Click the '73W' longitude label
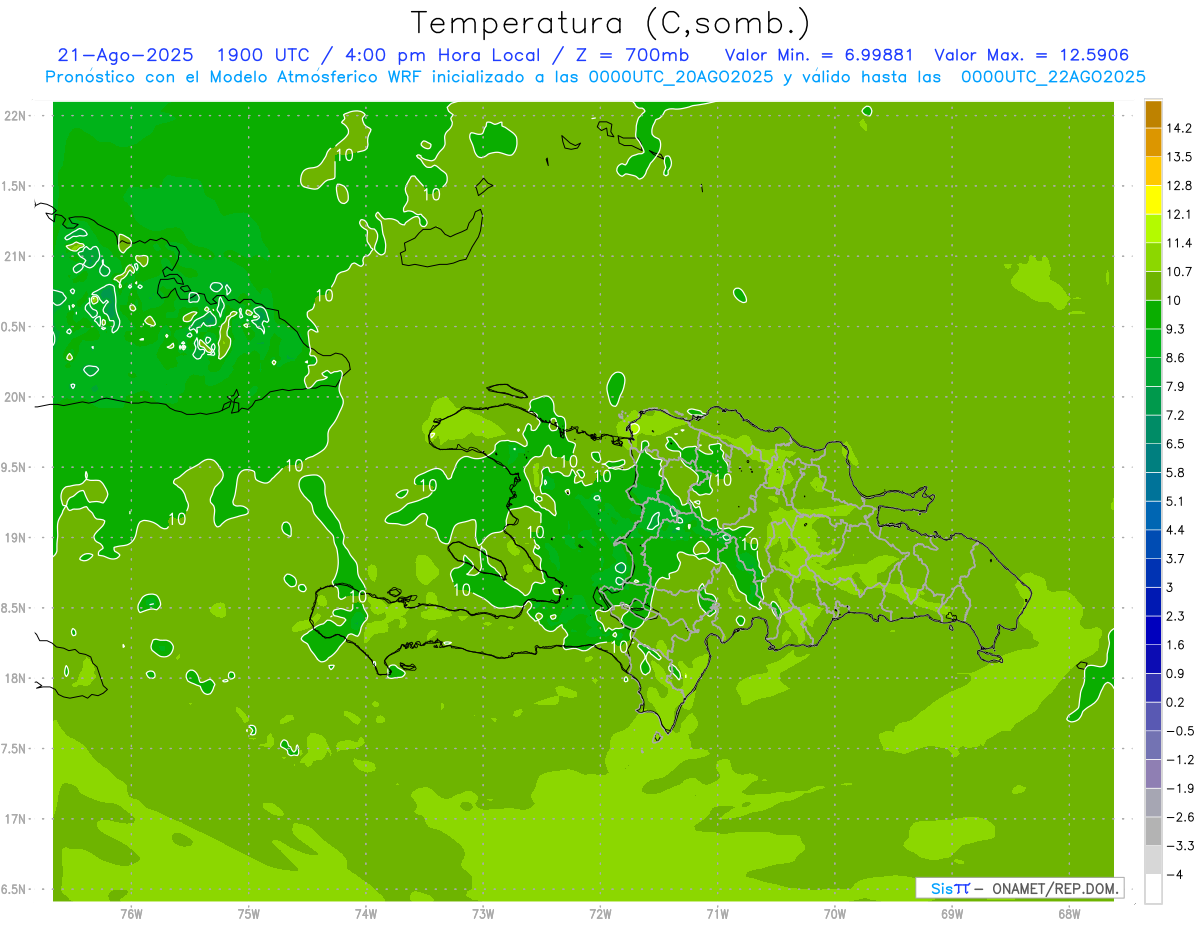Screen dimensions: 1200x927 click(x=483, y=914)
